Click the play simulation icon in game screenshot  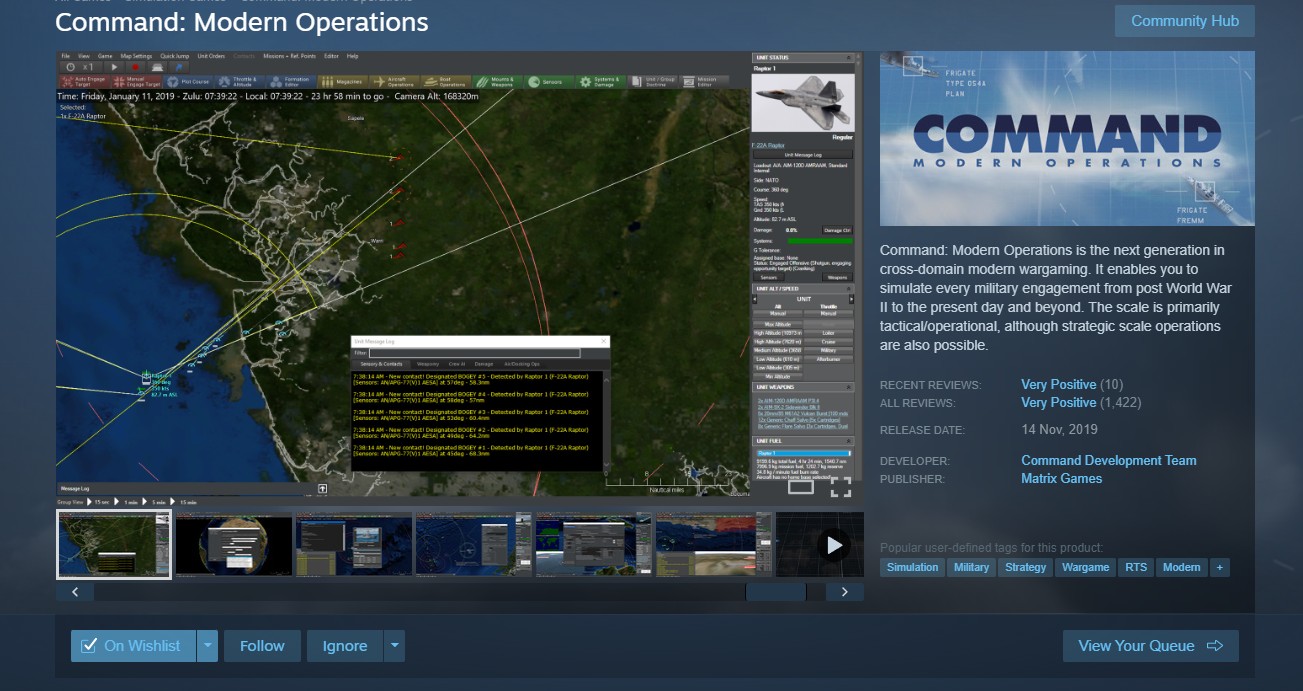(115, 67)
